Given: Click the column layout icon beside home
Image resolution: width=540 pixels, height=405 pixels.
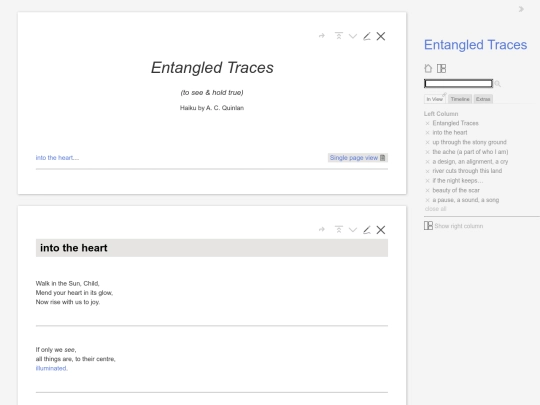Looking at the screenshot, I should point(442,68).
